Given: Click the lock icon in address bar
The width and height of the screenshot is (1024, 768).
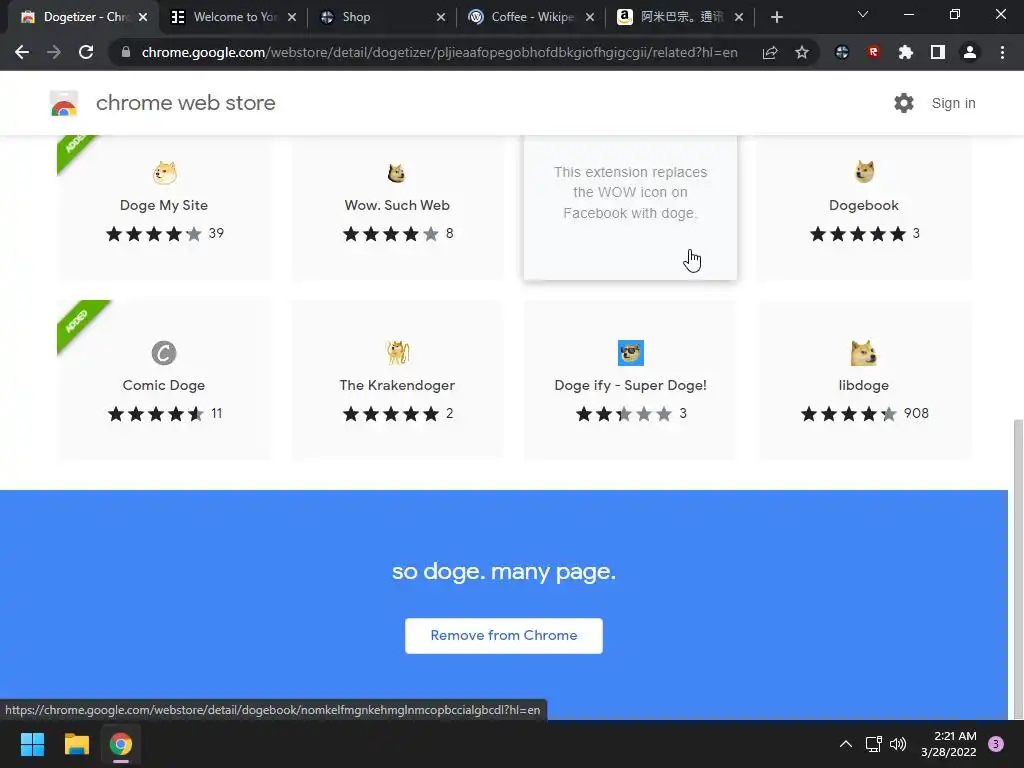Looking at the screenshot, I should pos(126,52).
